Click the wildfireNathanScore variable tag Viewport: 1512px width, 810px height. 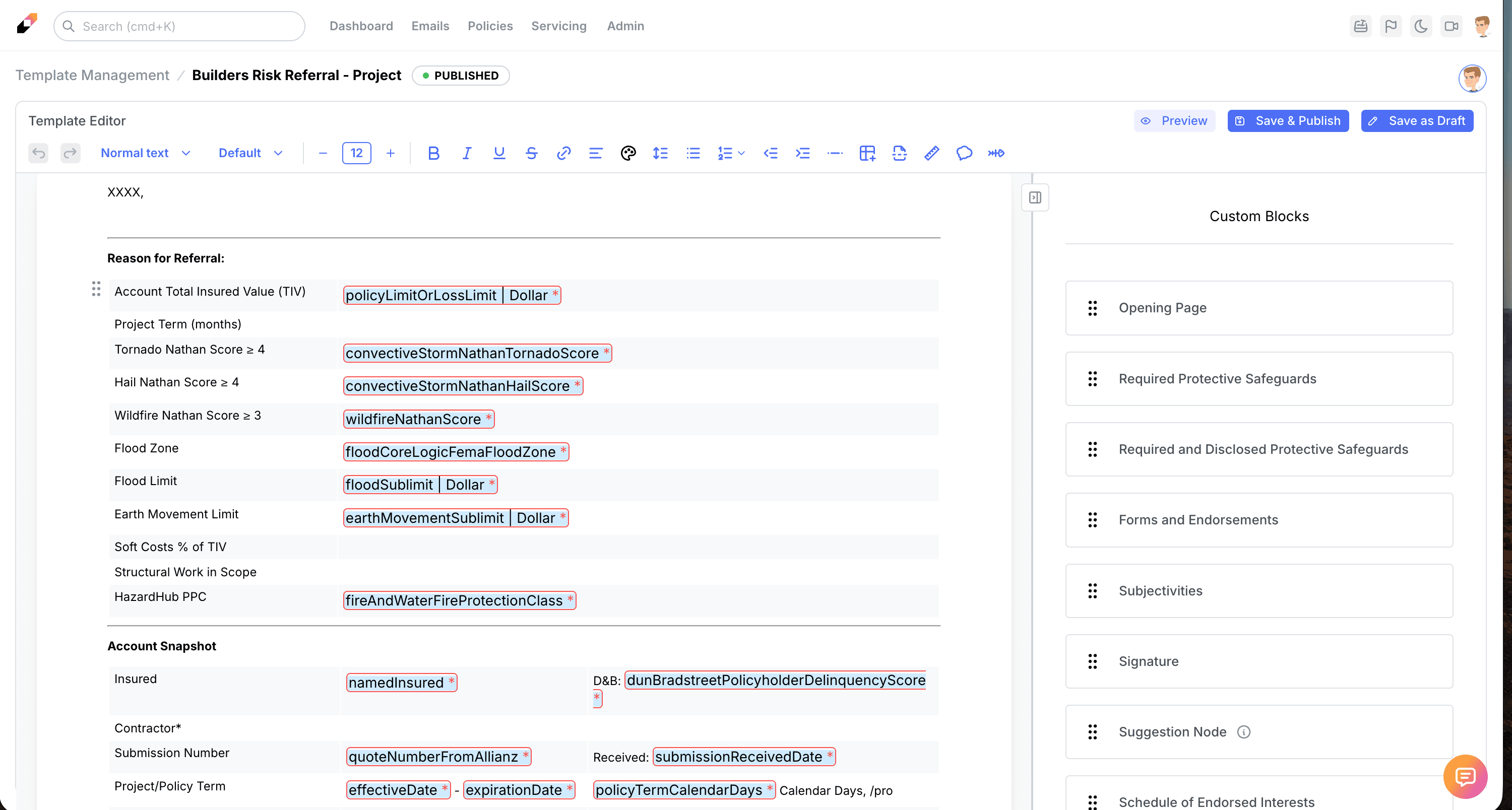click(x=418, y=419)
